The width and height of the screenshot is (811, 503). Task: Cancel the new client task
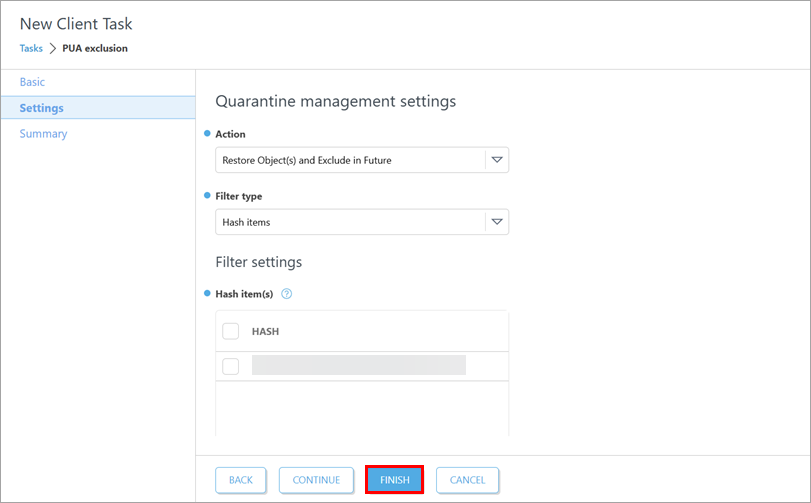(x=467, y=480)
